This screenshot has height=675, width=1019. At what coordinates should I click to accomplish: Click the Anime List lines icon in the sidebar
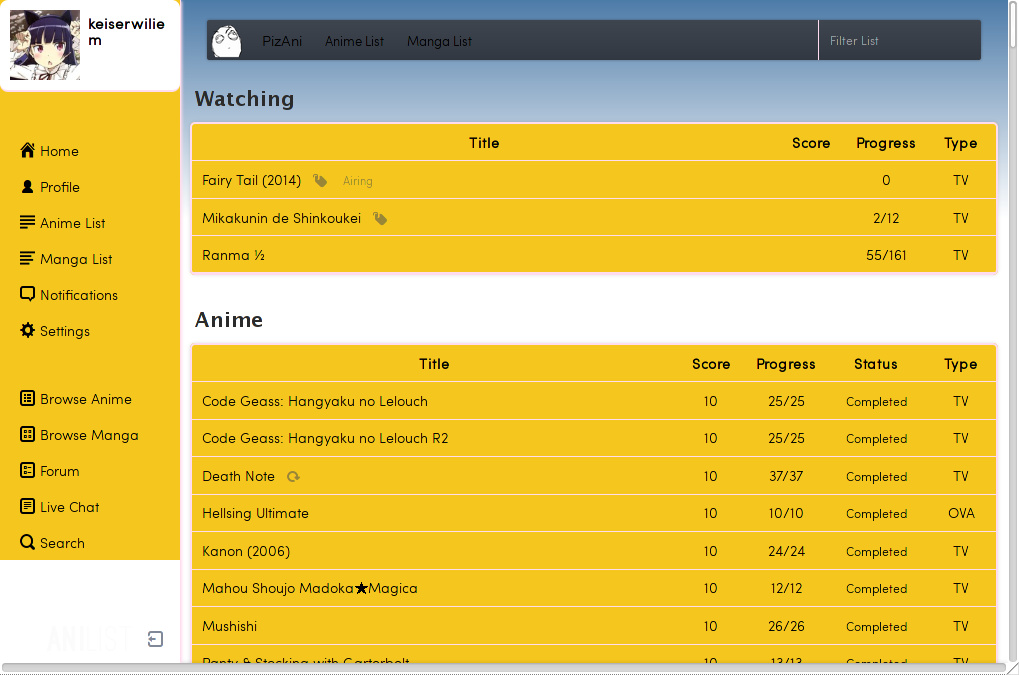pos(27,223)
